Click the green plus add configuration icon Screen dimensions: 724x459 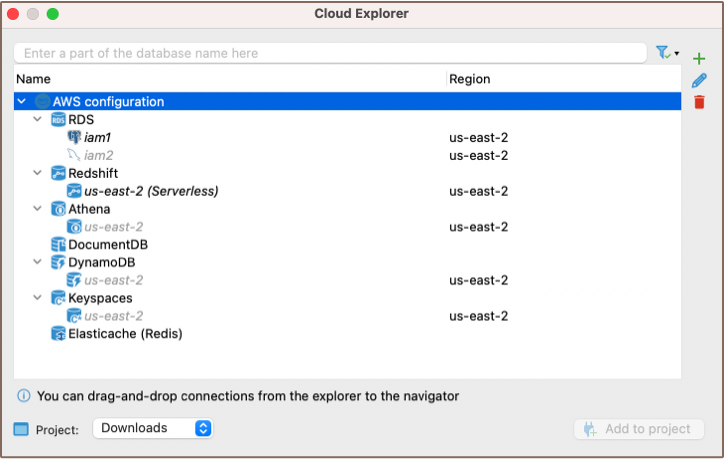pos(699,60)
